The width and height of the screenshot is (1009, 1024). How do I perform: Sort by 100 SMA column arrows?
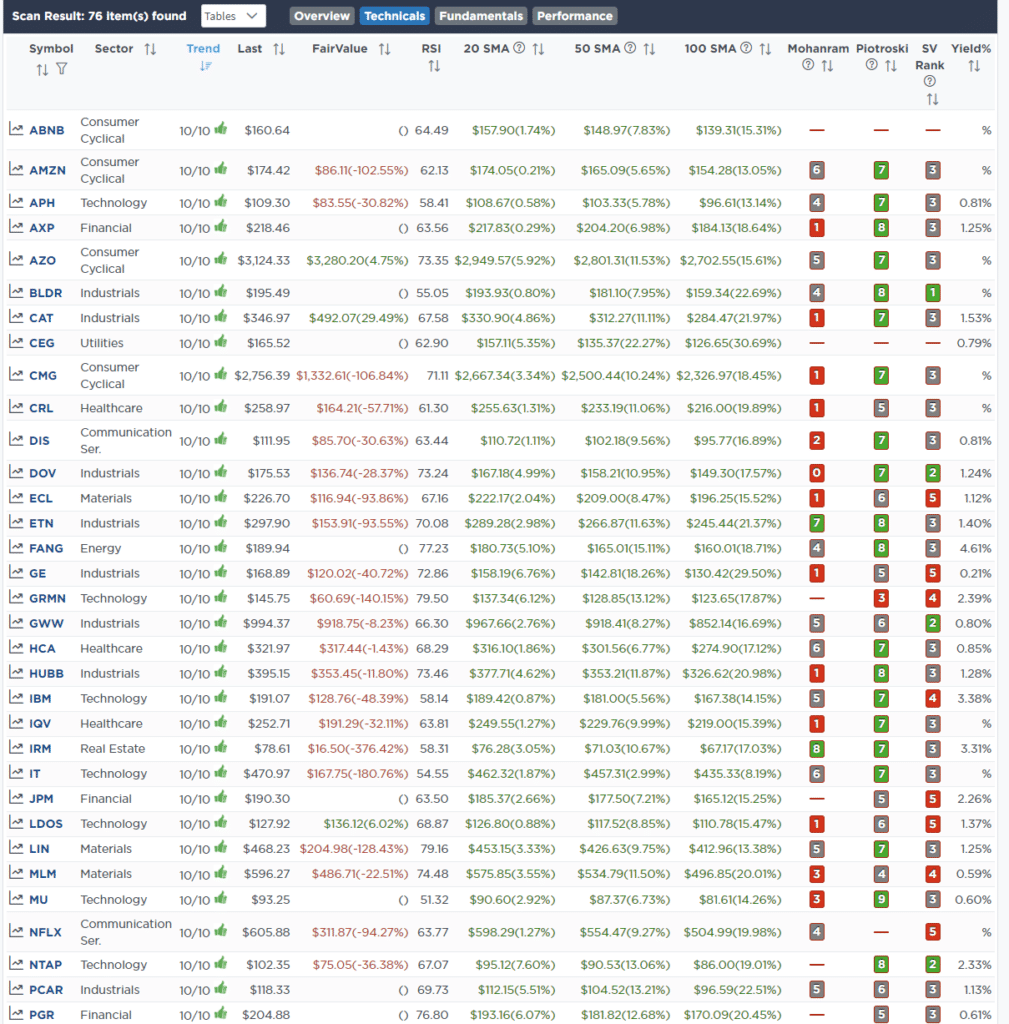pos(765,49)
